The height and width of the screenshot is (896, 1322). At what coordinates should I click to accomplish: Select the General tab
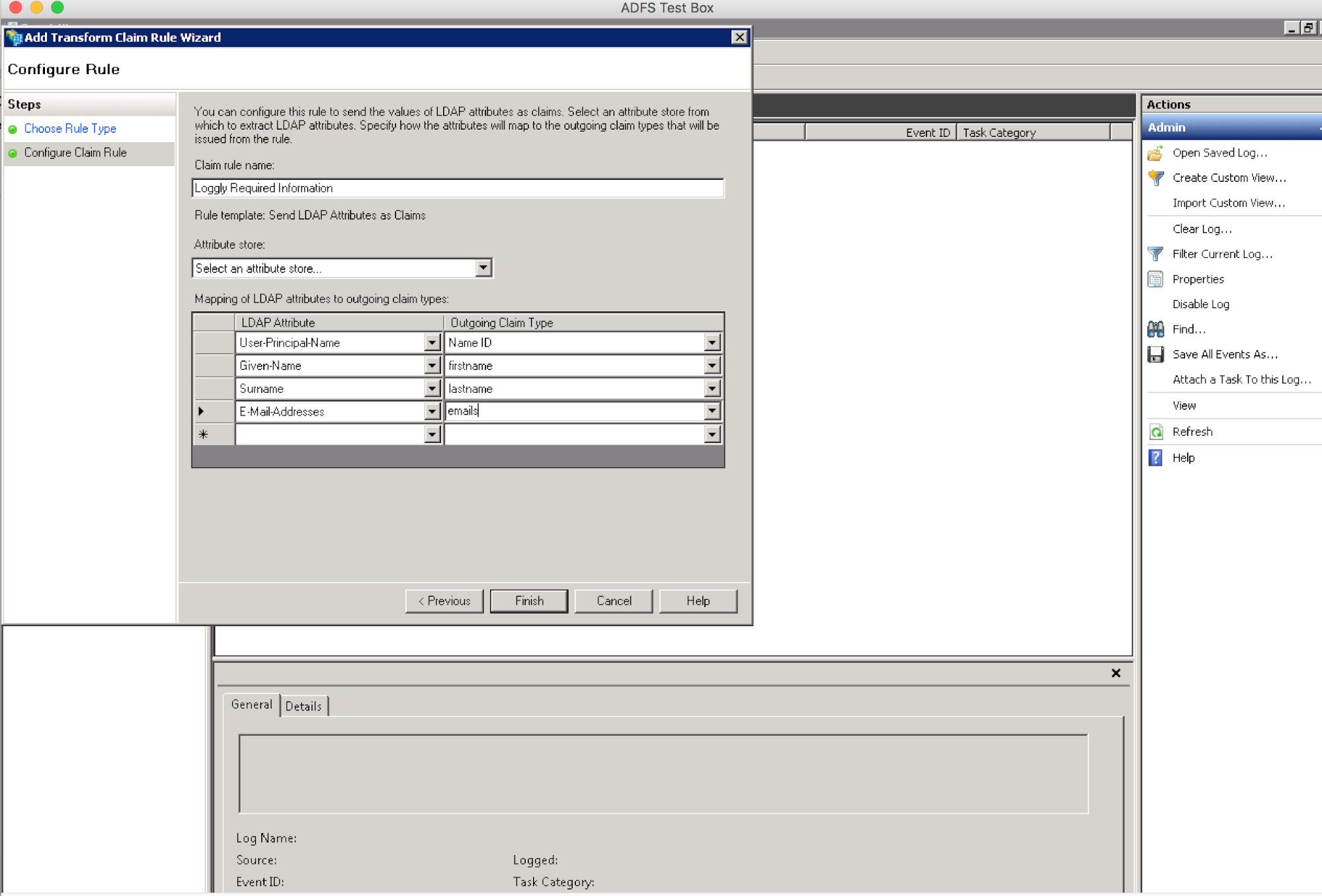point(251,705)
